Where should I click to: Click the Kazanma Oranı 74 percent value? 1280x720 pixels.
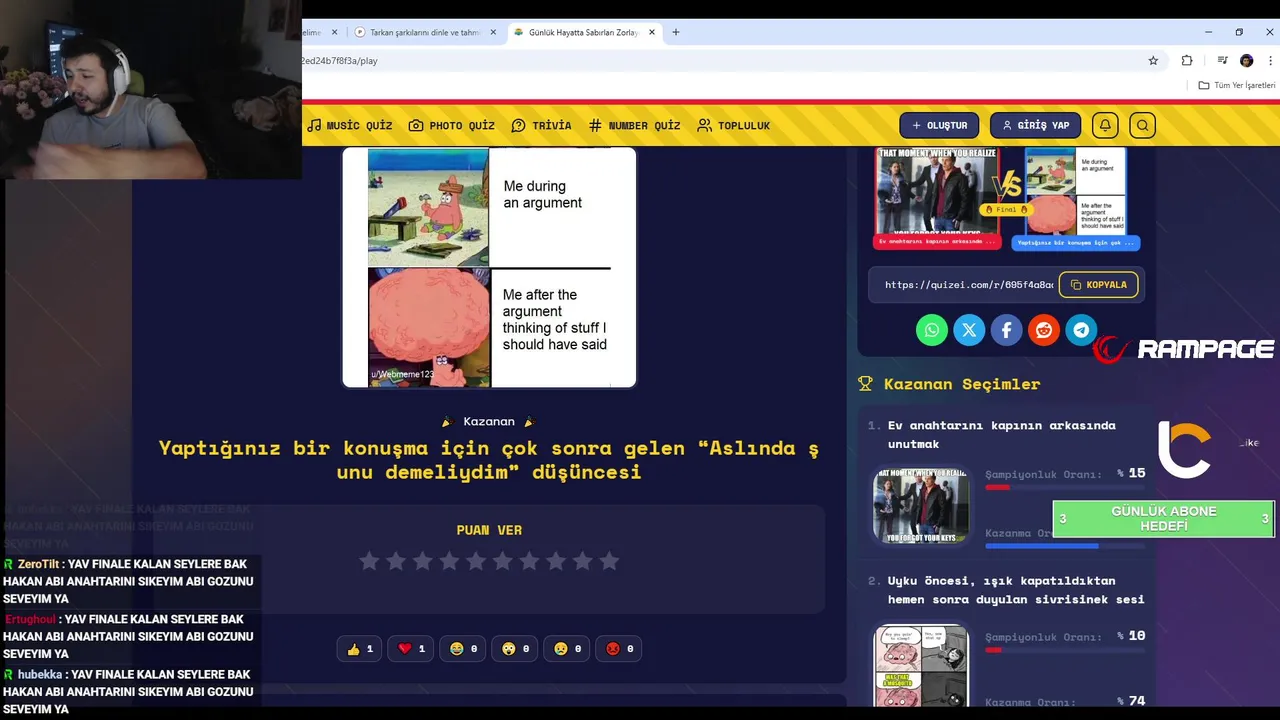coord(1131,701)
